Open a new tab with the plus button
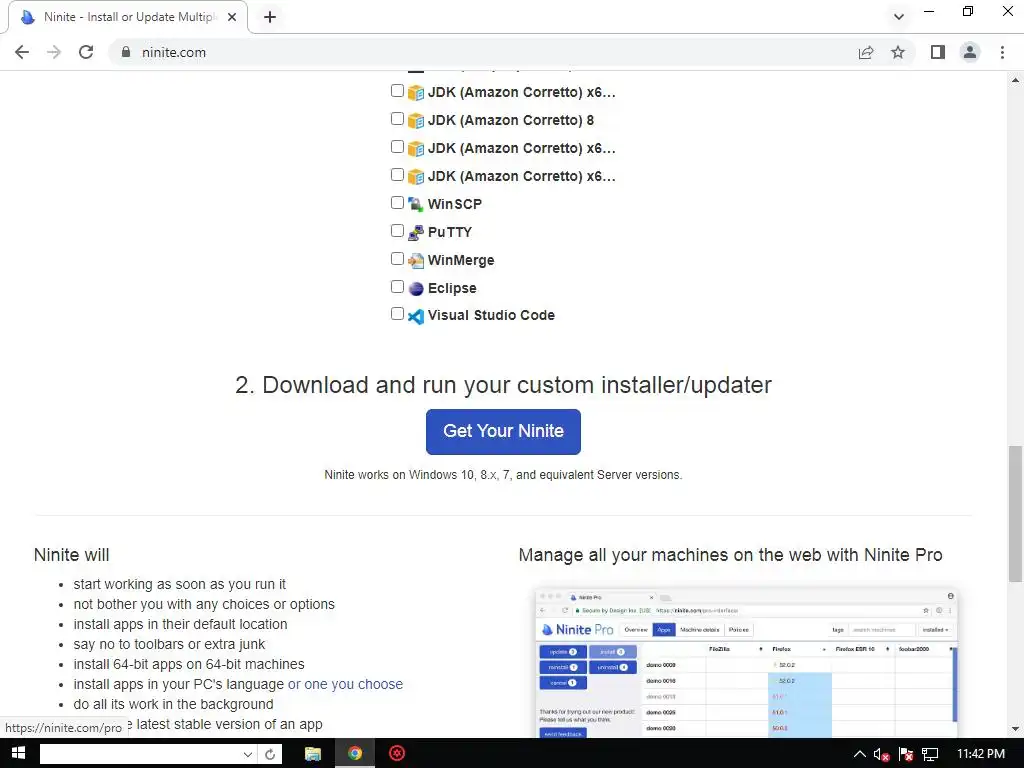Screen dimensions: 1024x768 tap(270, 17)
